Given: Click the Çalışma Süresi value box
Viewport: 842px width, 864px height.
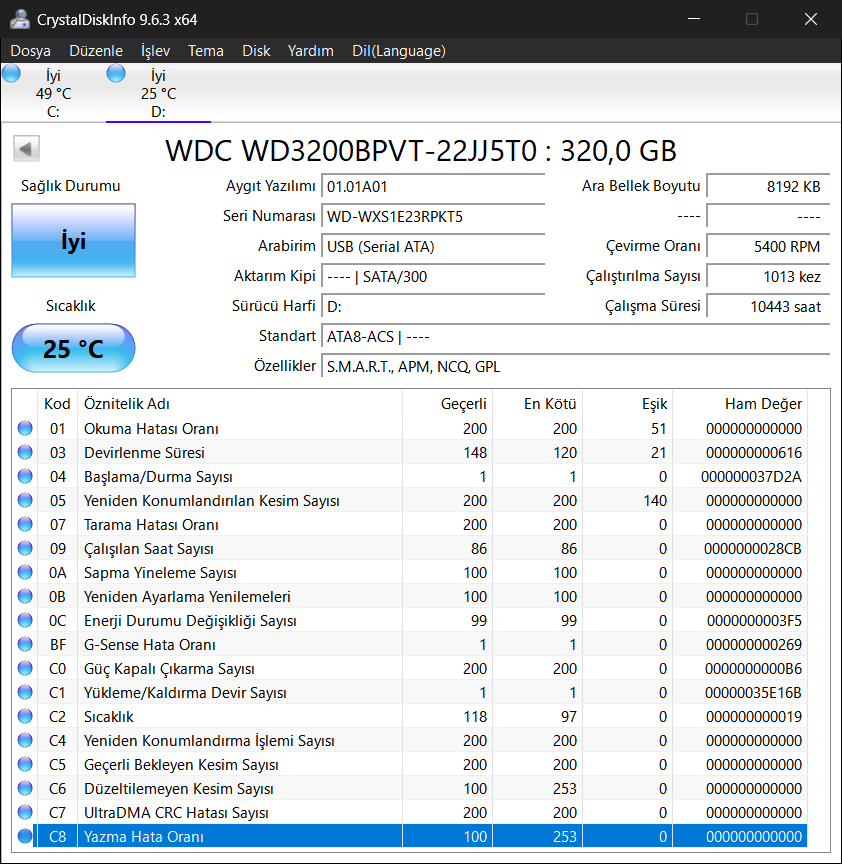Looking at the screenshot, I should [x=767, y=307].
